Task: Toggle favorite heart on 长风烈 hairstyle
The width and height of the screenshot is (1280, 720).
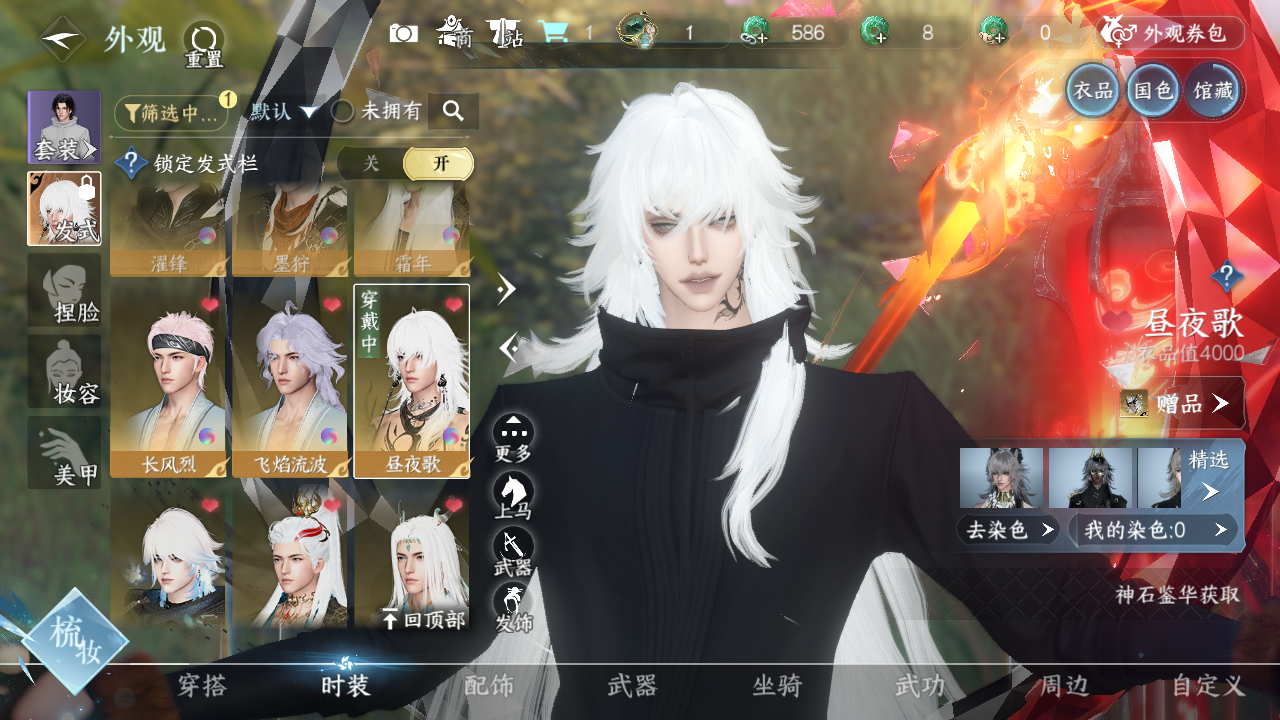Action: point(209,304)
